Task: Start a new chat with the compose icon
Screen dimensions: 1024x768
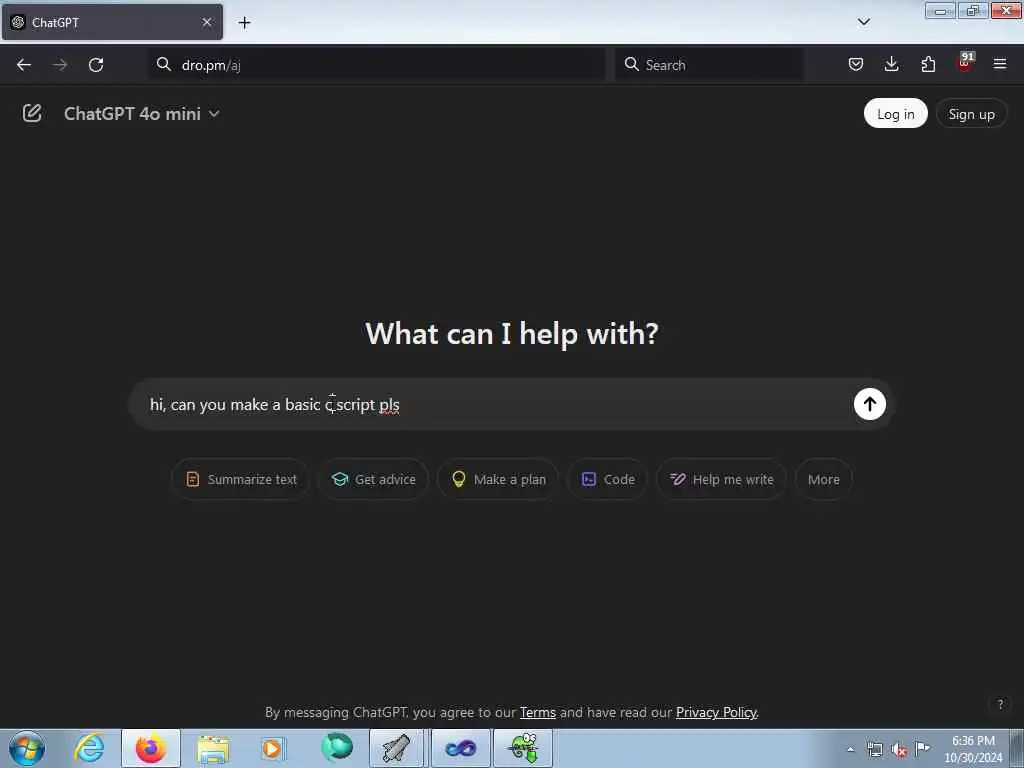Action: tap(31, 114)
